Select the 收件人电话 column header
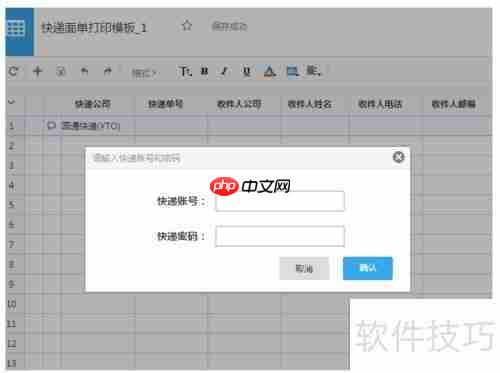Screen dimensions: 500x373 380,104
